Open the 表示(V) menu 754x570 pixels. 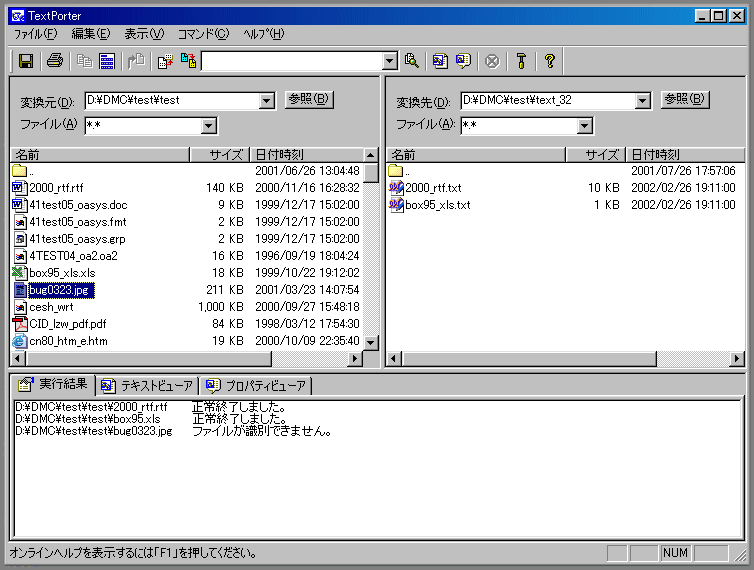pos(144,34)
